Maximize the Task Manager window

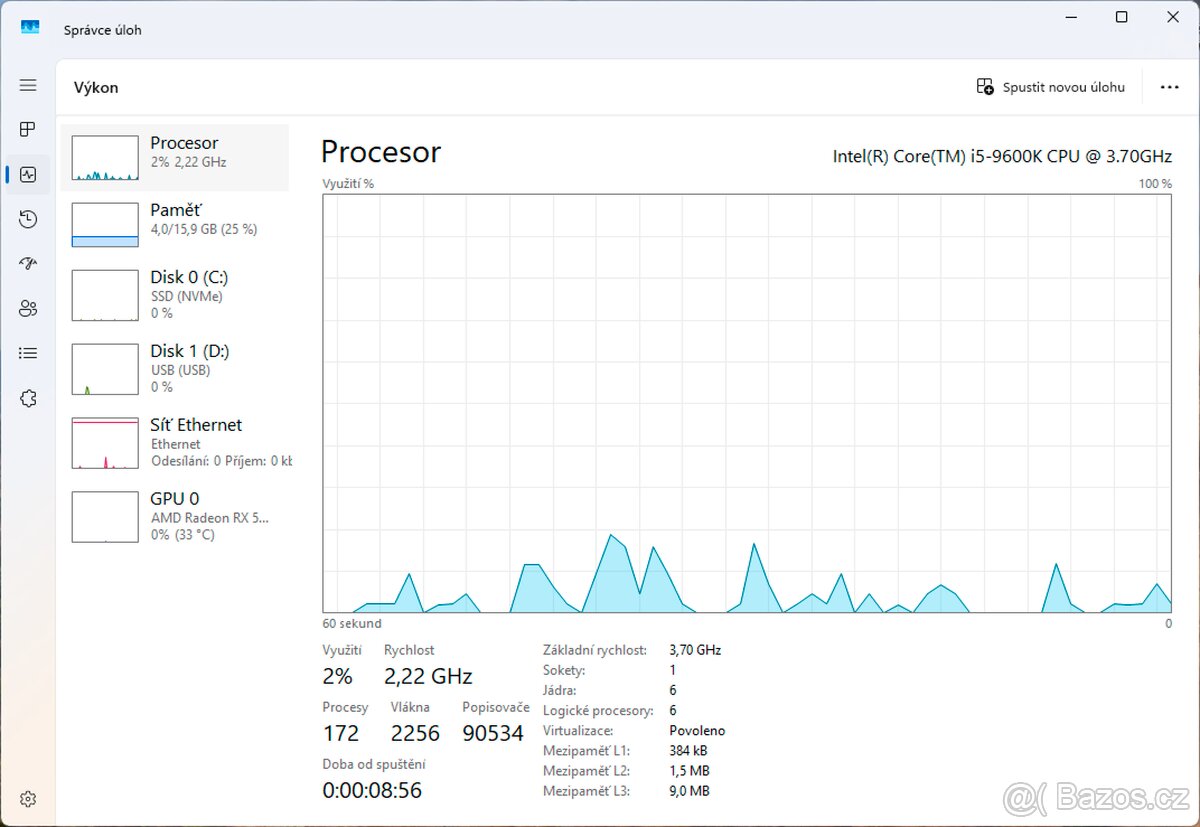pos(1121,17)
